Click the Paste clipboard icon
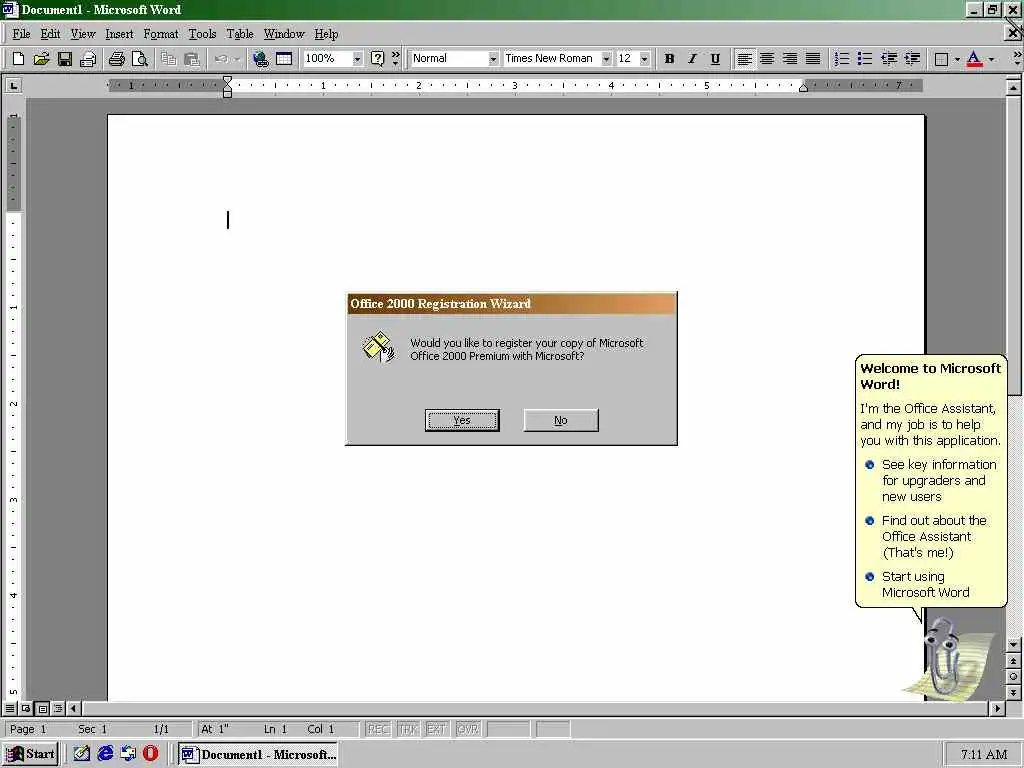This screenshot has height=768, width=1024. 191,59
